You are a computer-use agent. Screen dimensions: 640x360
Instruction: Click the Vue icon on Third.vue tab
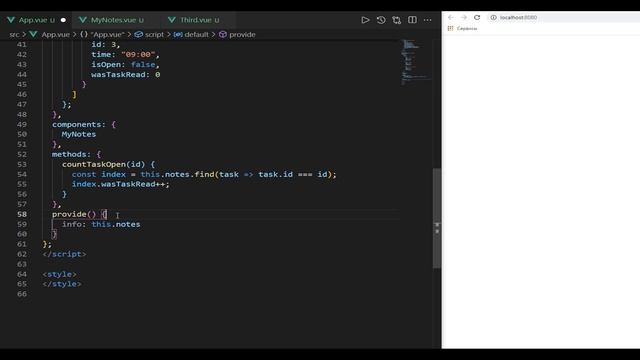coord(172,20)
